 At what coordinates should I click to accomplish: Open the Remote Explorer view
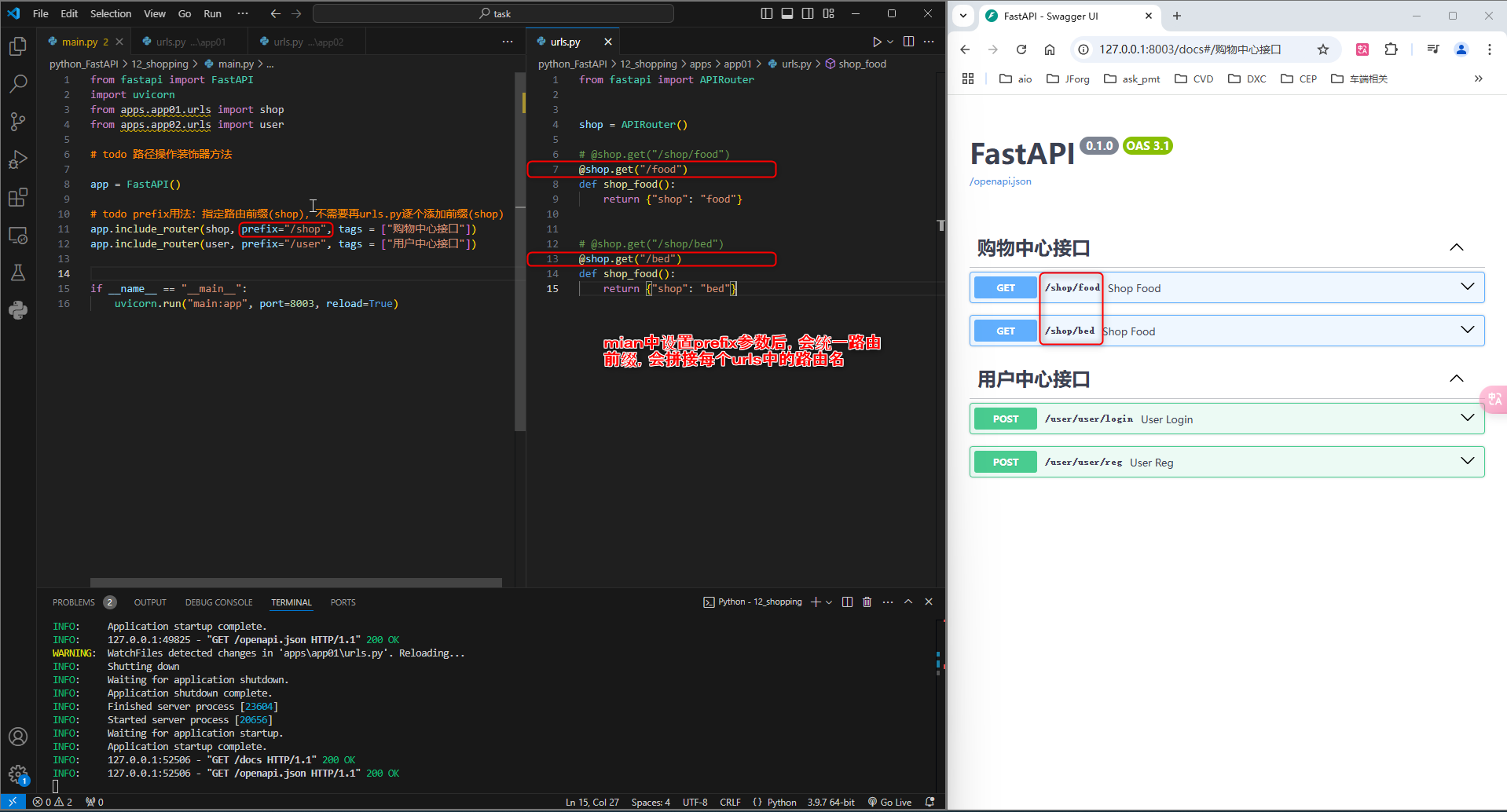pos(18,235)
